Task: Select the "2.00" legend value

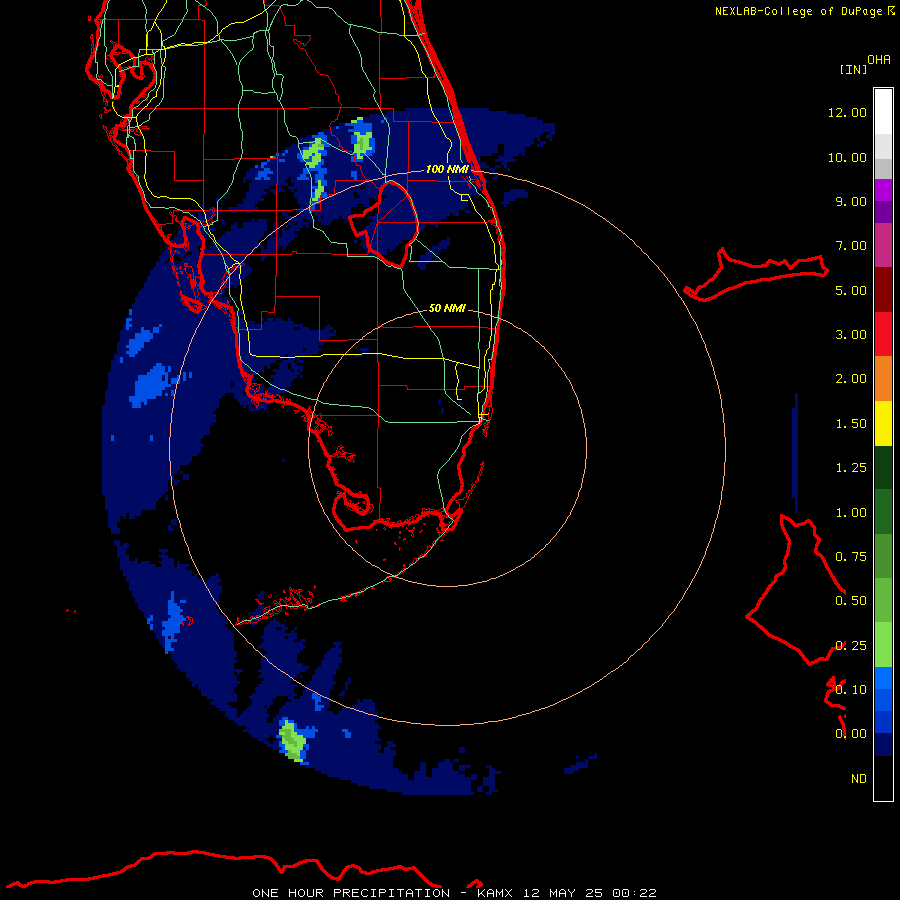Action: 851,379
